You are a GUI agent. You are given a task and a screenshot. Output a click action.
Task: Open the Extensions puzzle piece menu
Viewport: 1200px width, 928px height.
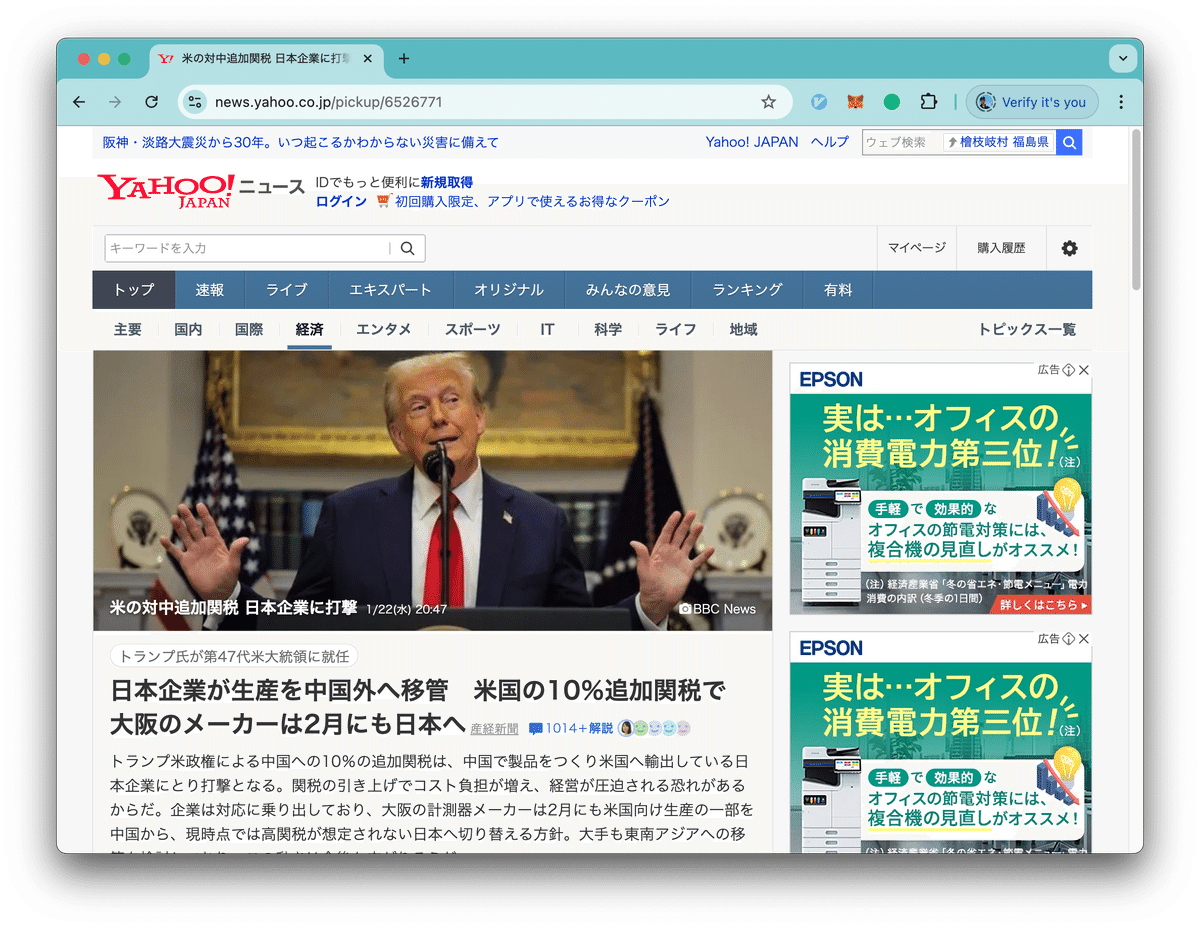(929, 102)
